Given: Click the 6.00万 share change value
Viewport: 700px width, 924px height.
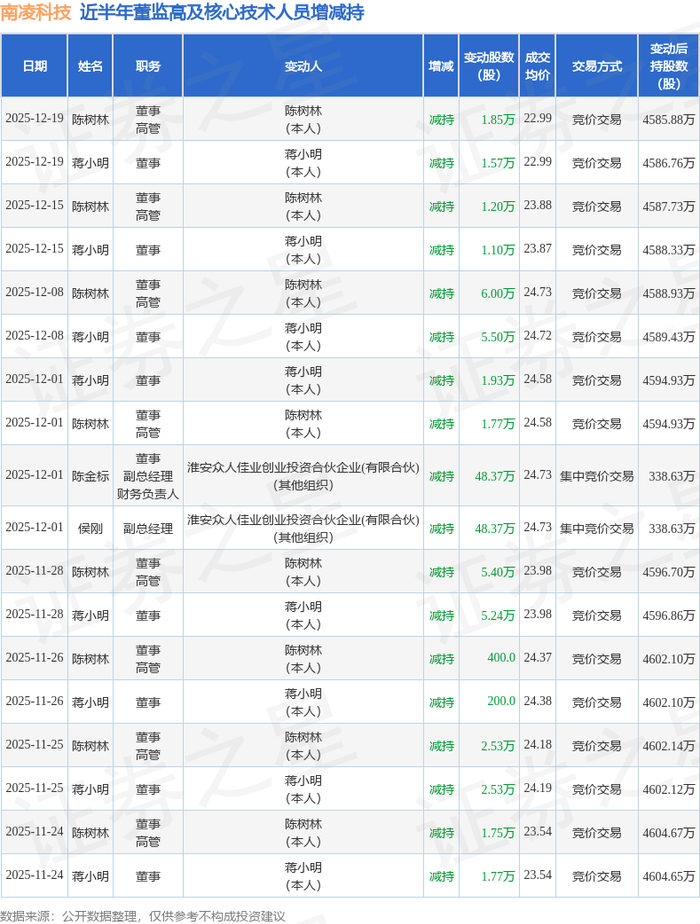Looking at the screenshot, I should [498, 293].
